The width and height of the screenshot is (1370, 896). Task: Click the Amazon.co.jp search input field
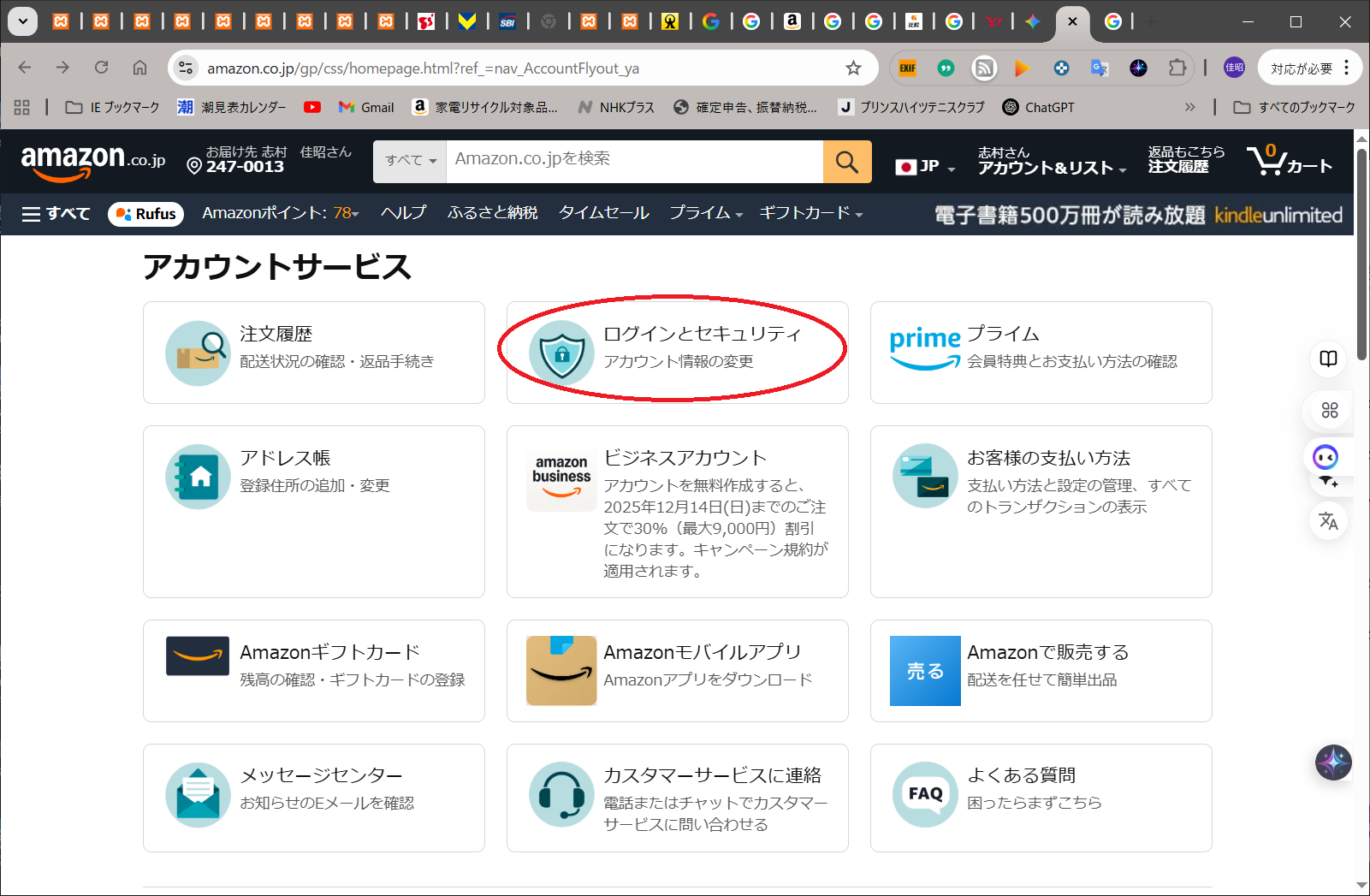[633, 160]
